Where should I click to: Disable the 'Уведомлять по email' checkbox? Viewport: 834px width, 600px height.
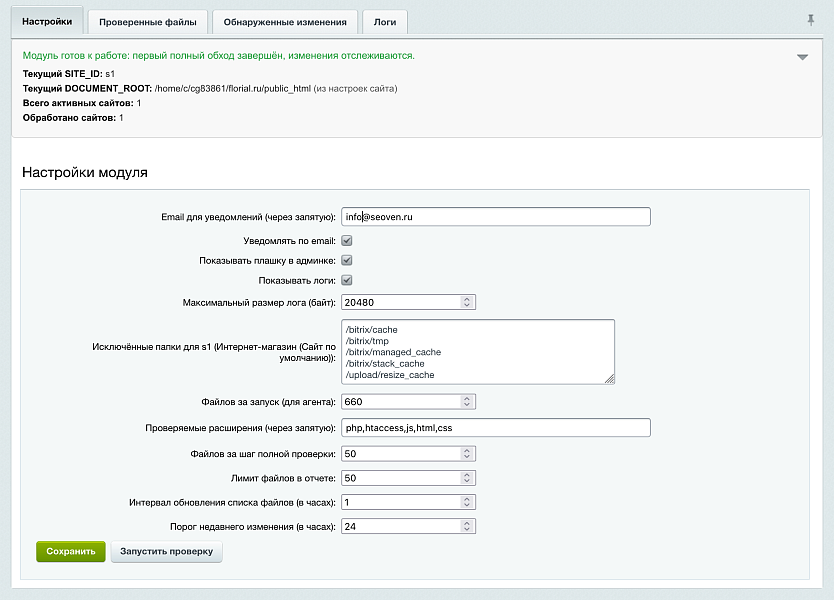click(345, 238)
